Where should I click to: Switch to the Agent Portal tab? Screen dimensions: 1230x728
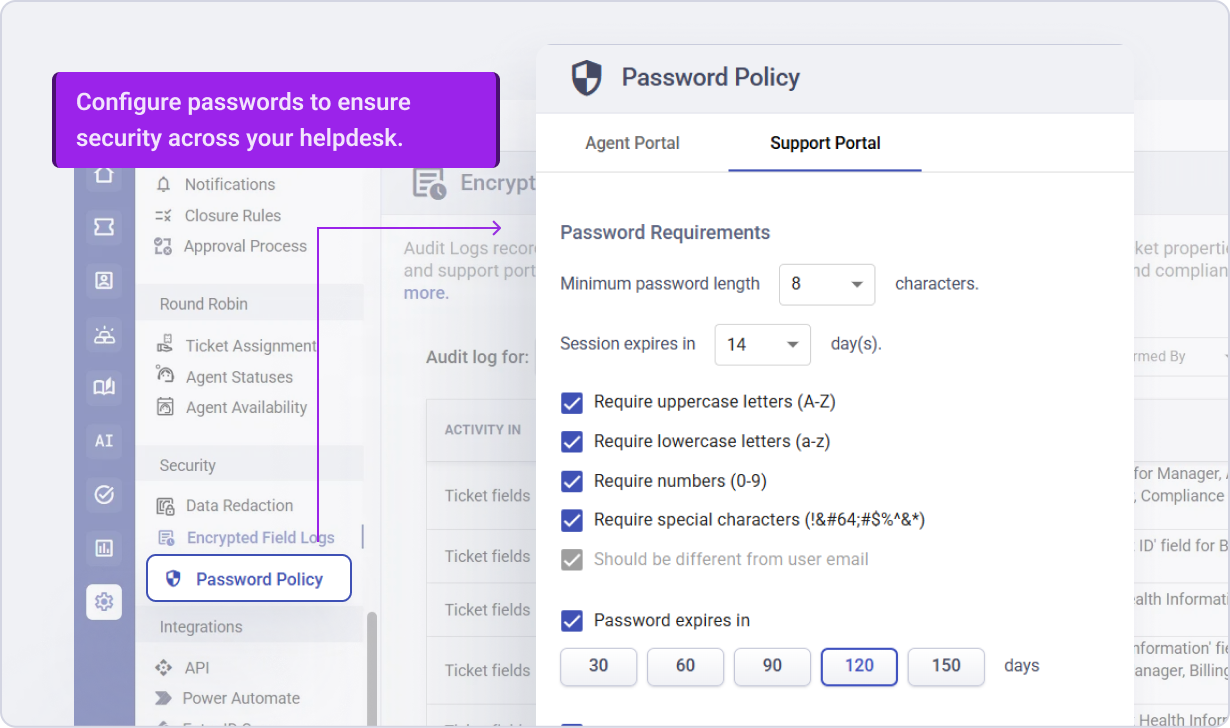click(632, 143)
